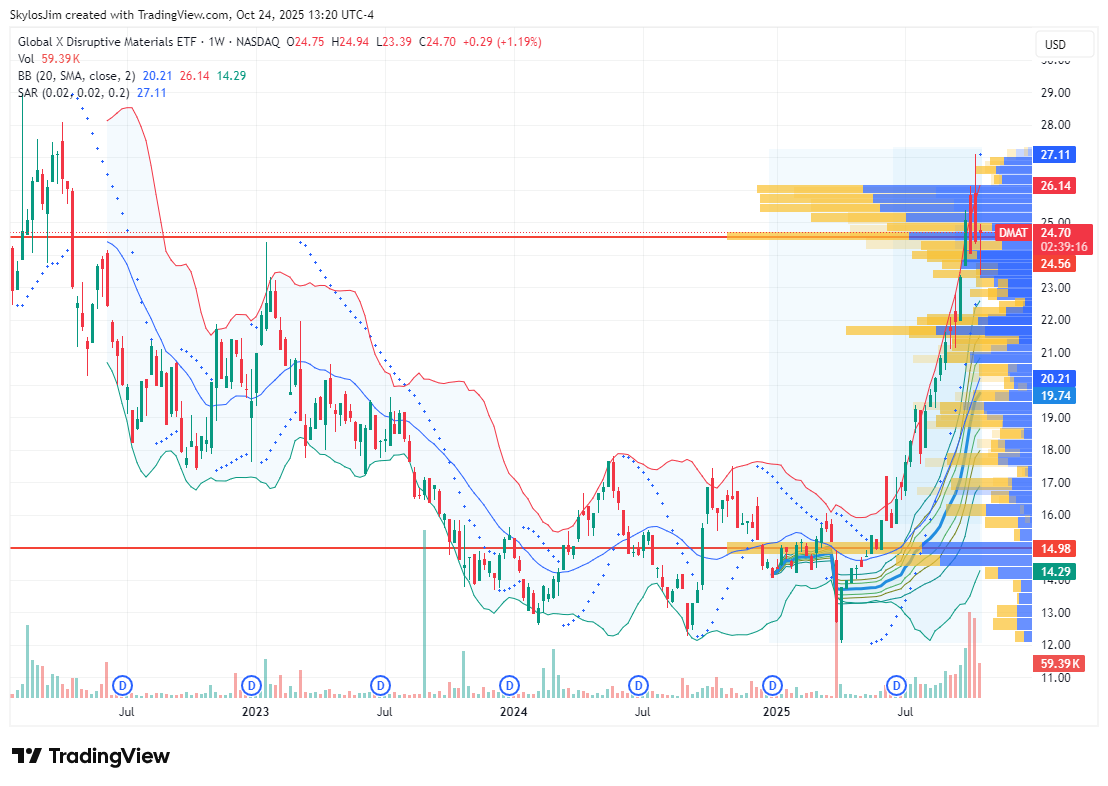This screenshot has width=1108, height=786.
Task: Select the DMAT symbol label on price axis
Action: tap(1013, 233)
